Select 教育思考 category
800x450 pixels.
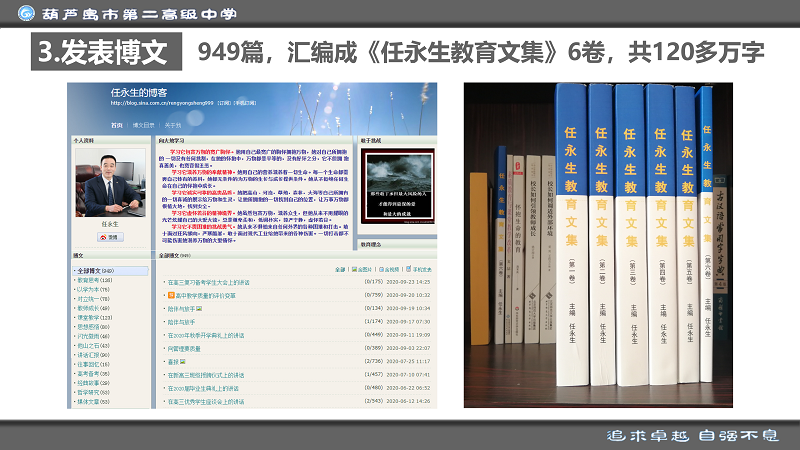(94, 280)
